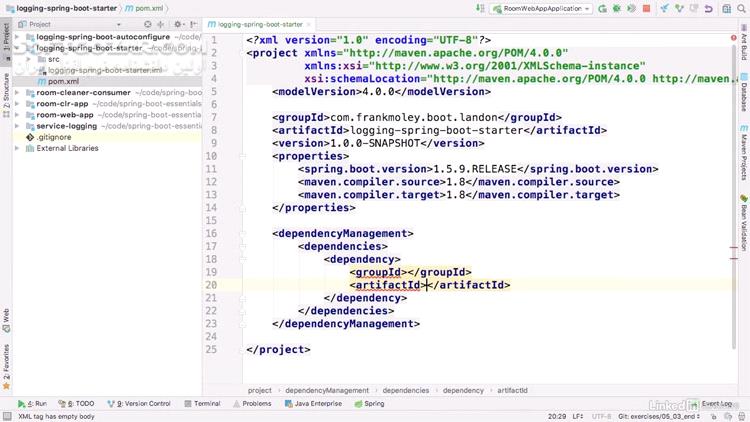
Task: Click the tool window quick access corner icon
Action: 7,417
